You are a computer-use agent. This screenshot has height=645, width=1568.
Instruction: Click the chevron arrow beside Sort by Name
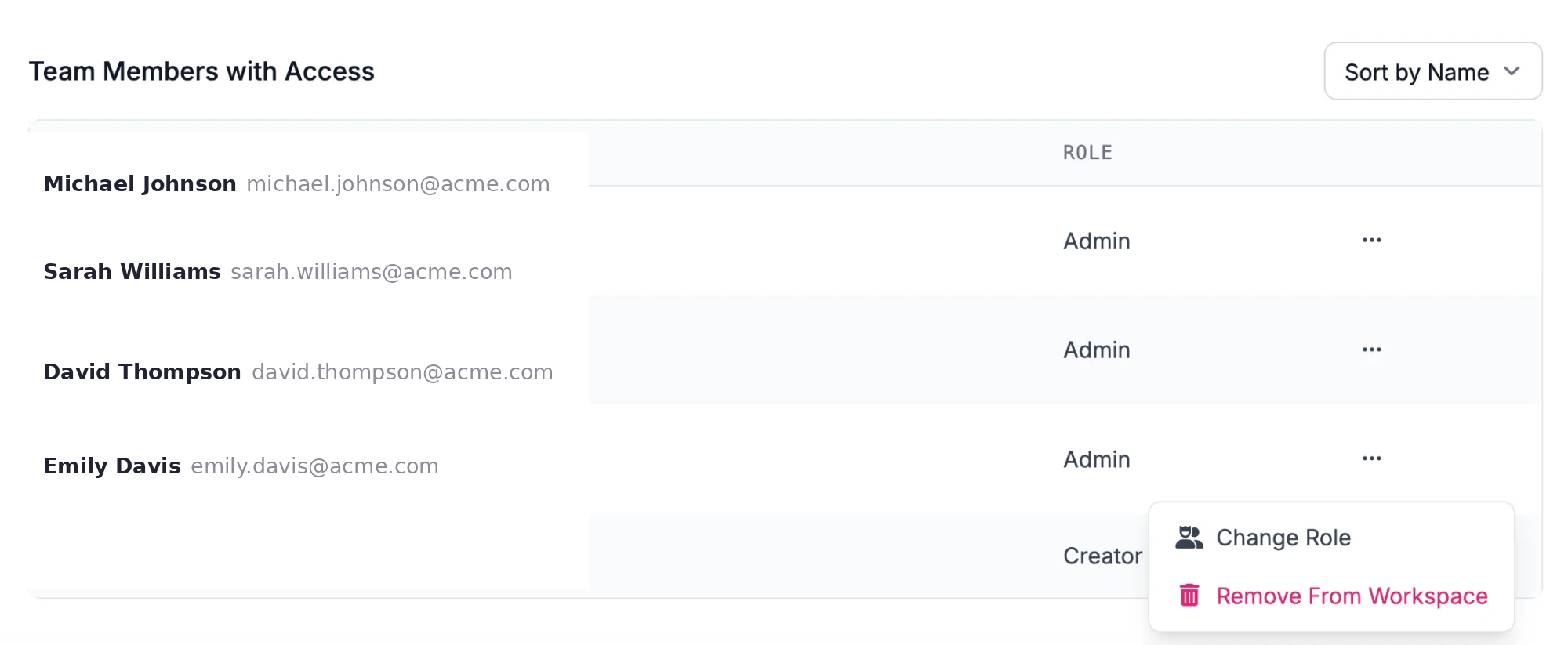pyautogui.click(x=1512, y=71)
